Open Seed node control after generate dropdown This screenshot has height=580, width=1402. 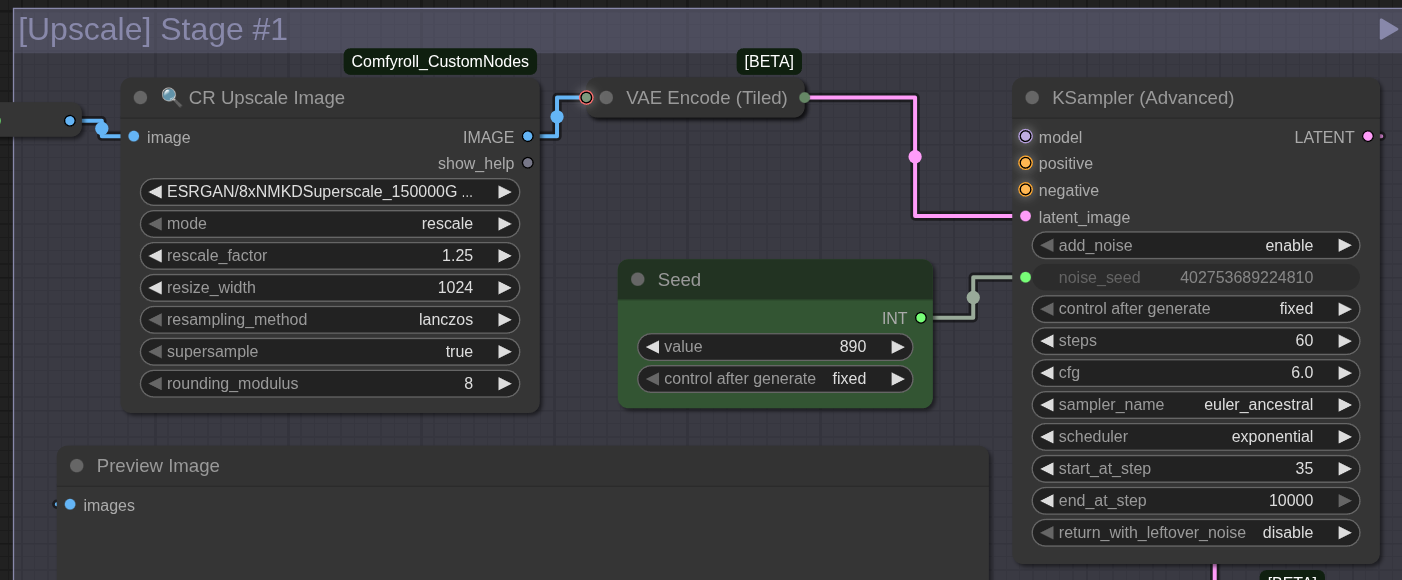click(775, 379)
